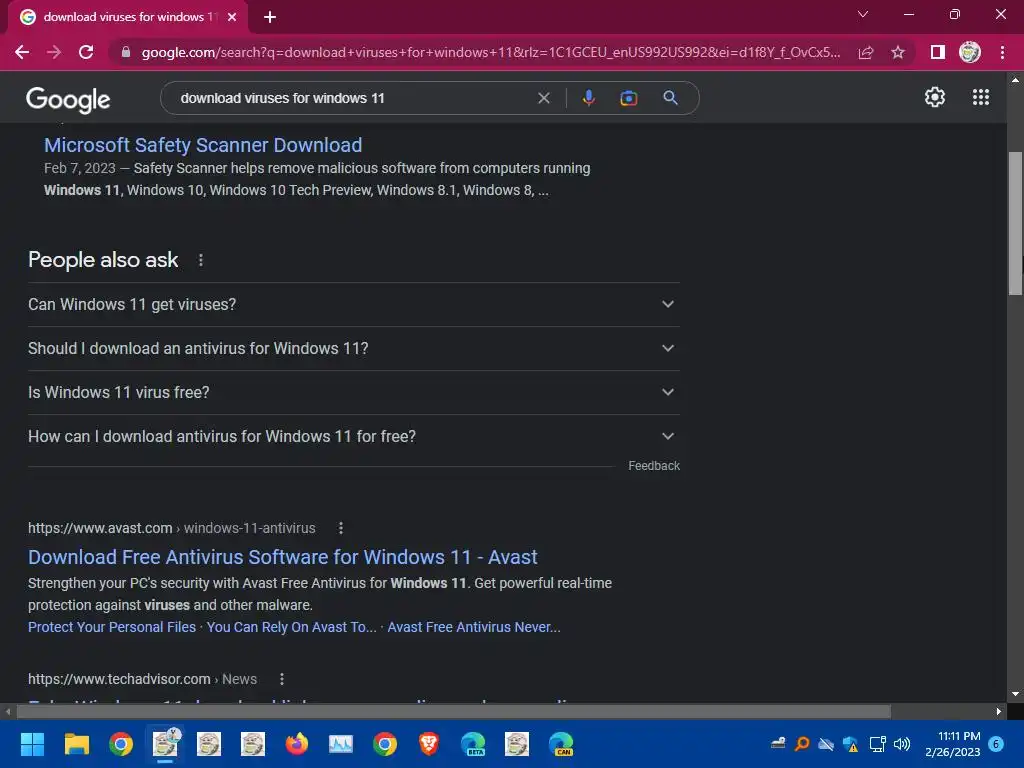Edit the Google search query field
Screen dimensions: 1024x768
click(x=353, y=98)
